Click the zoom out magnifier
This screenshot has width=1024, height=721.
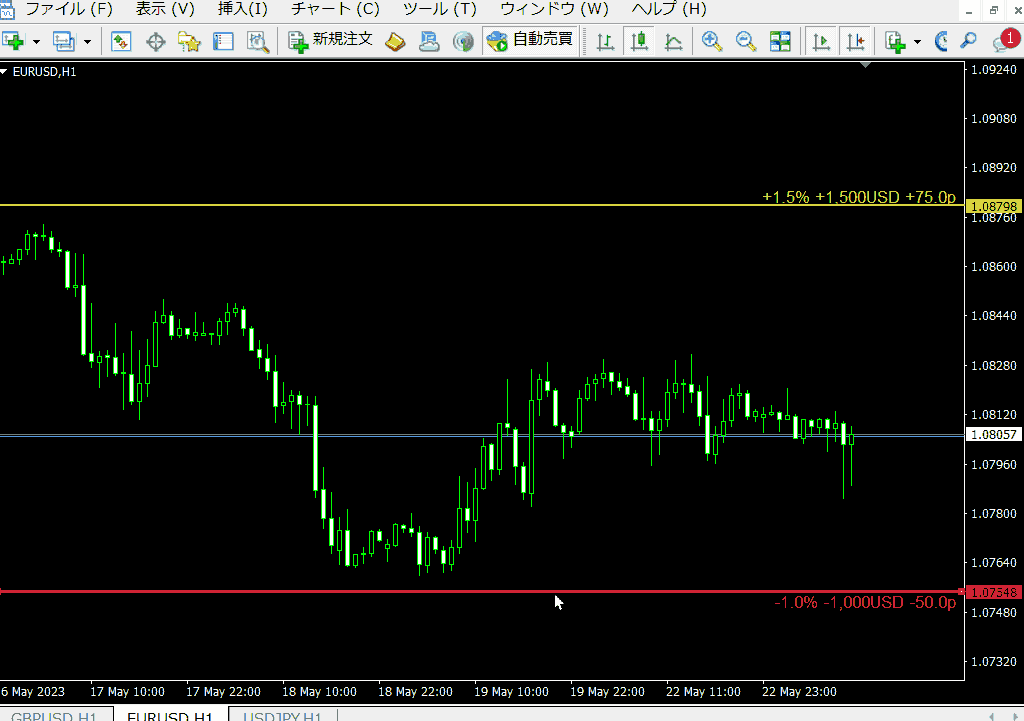[x=745, y=41]
